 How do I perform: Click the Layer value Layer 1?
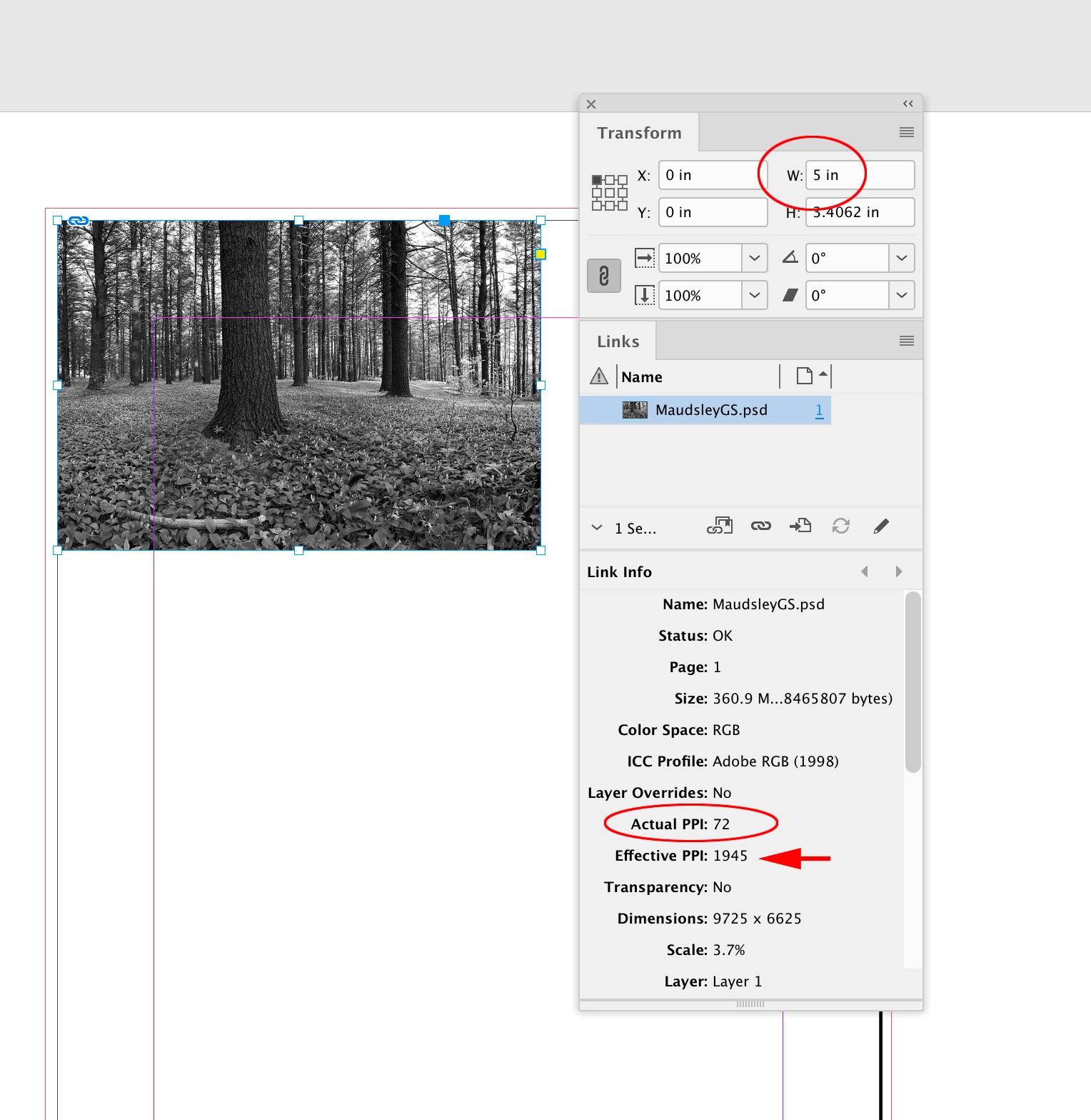coord(737,981)
